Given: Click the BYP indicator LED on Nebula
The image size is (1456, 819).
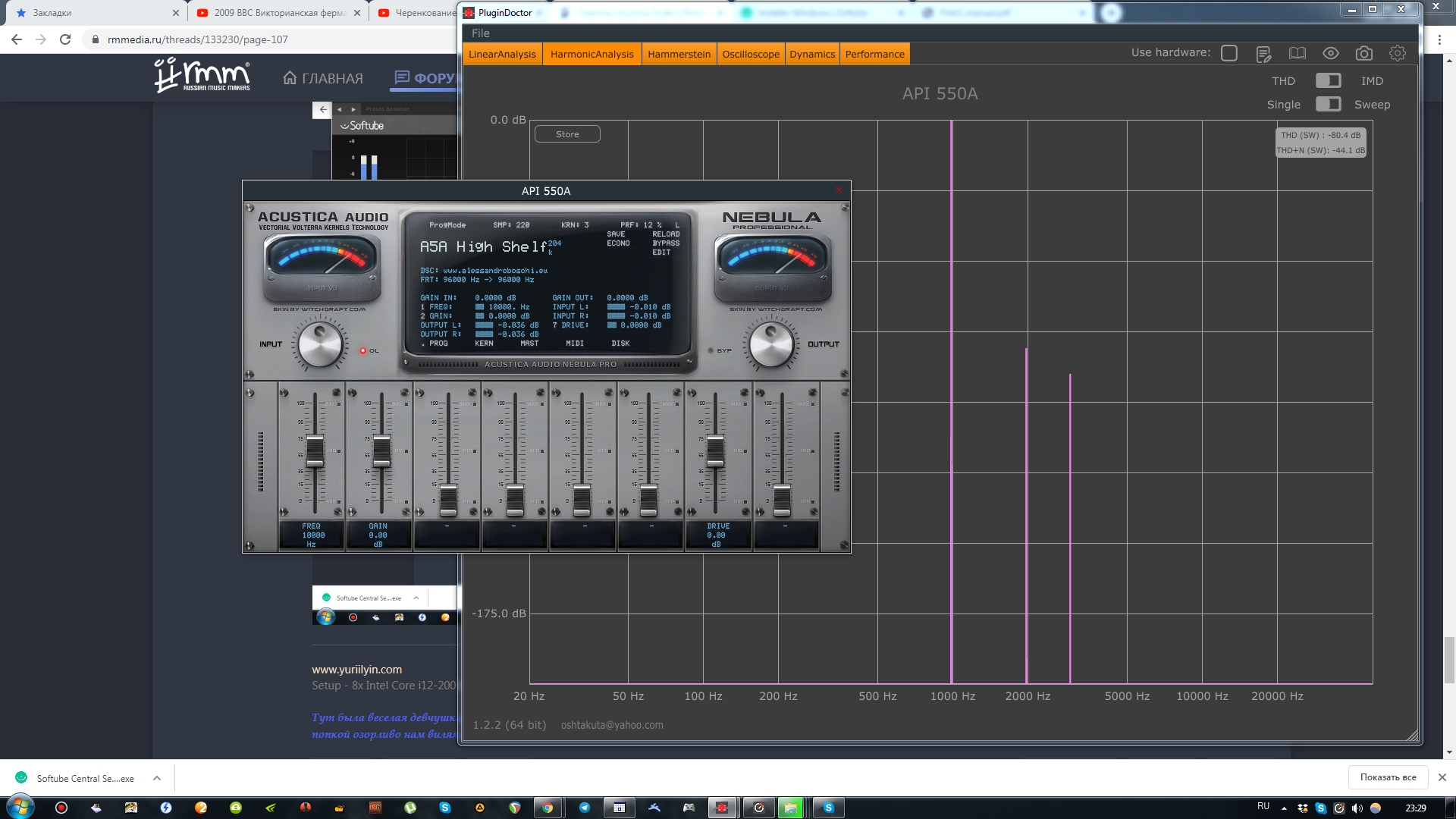Looking at the screenshot, I should 711,350.
